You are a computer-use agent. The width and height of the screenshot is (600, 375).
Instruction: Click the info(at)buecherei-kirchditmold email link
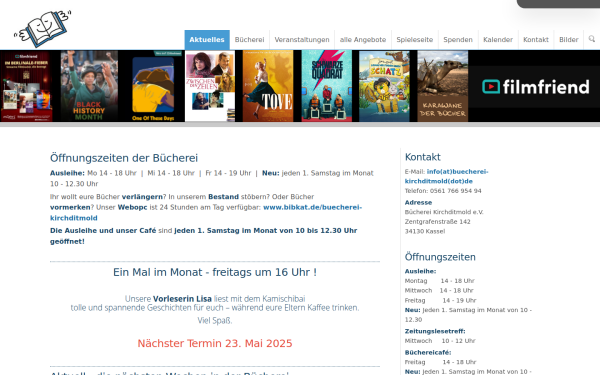pyautogui.click(x=447, y=176)
